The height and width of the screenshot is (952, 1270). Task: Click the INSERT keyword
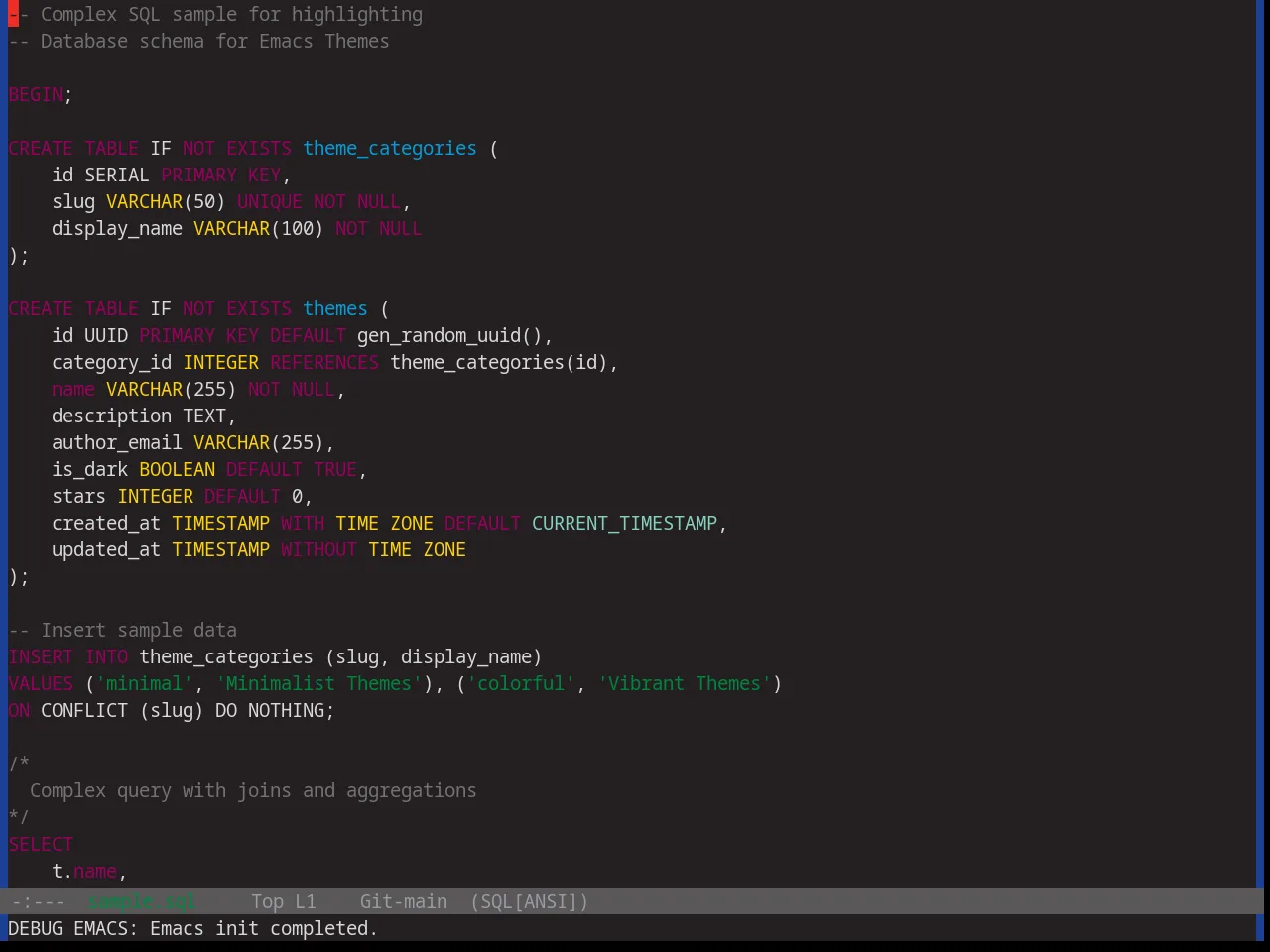tap(41, 657)
